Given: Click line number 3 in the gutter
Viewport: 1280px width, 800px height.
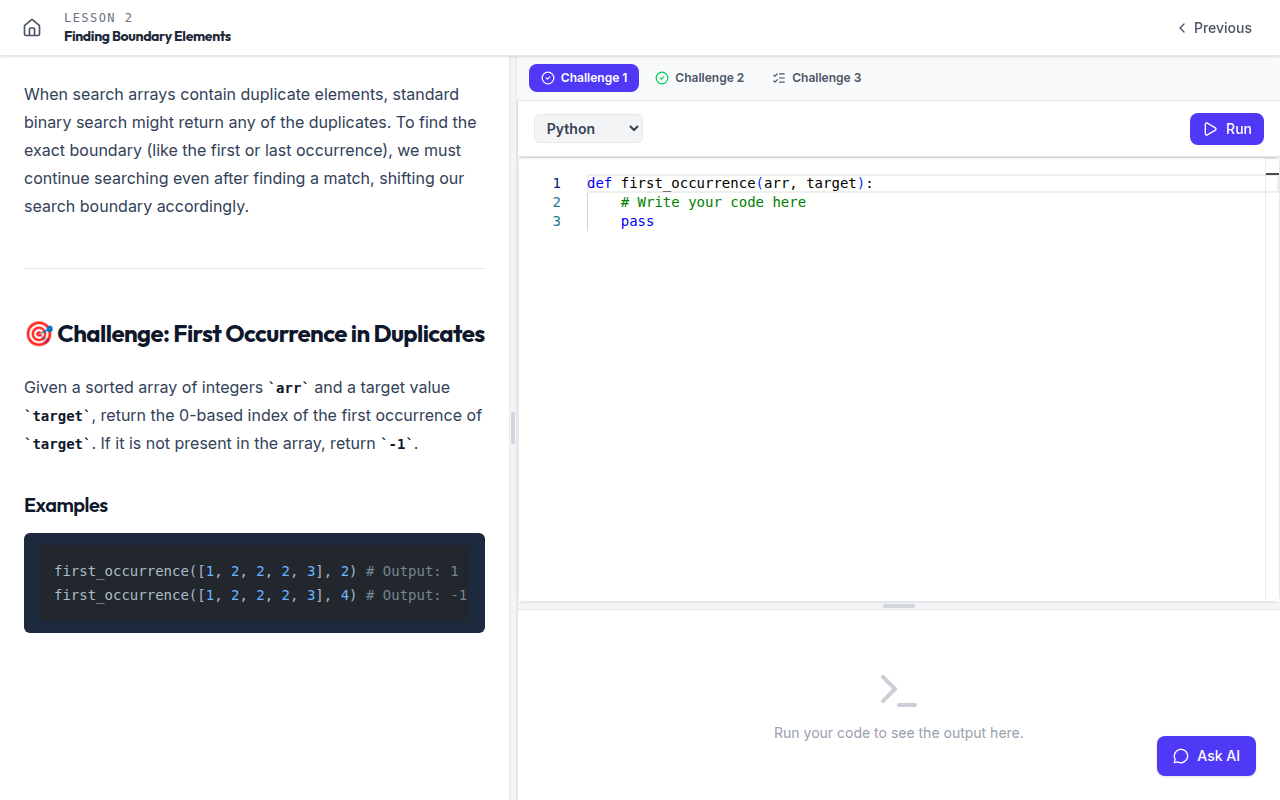Looking at the screenshot, I should 557,221.
